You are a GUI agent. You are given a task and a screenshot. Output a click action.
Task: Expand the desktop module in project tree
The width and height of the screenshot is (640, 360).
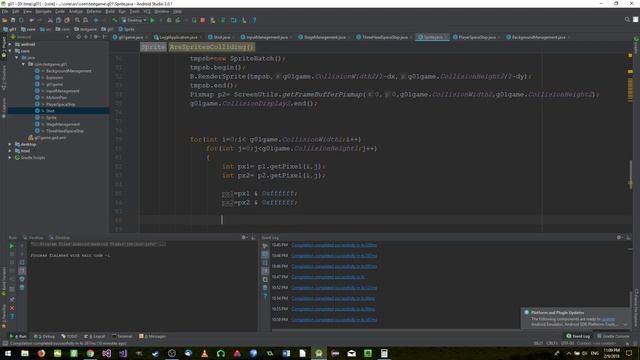[x=10, y=144]
